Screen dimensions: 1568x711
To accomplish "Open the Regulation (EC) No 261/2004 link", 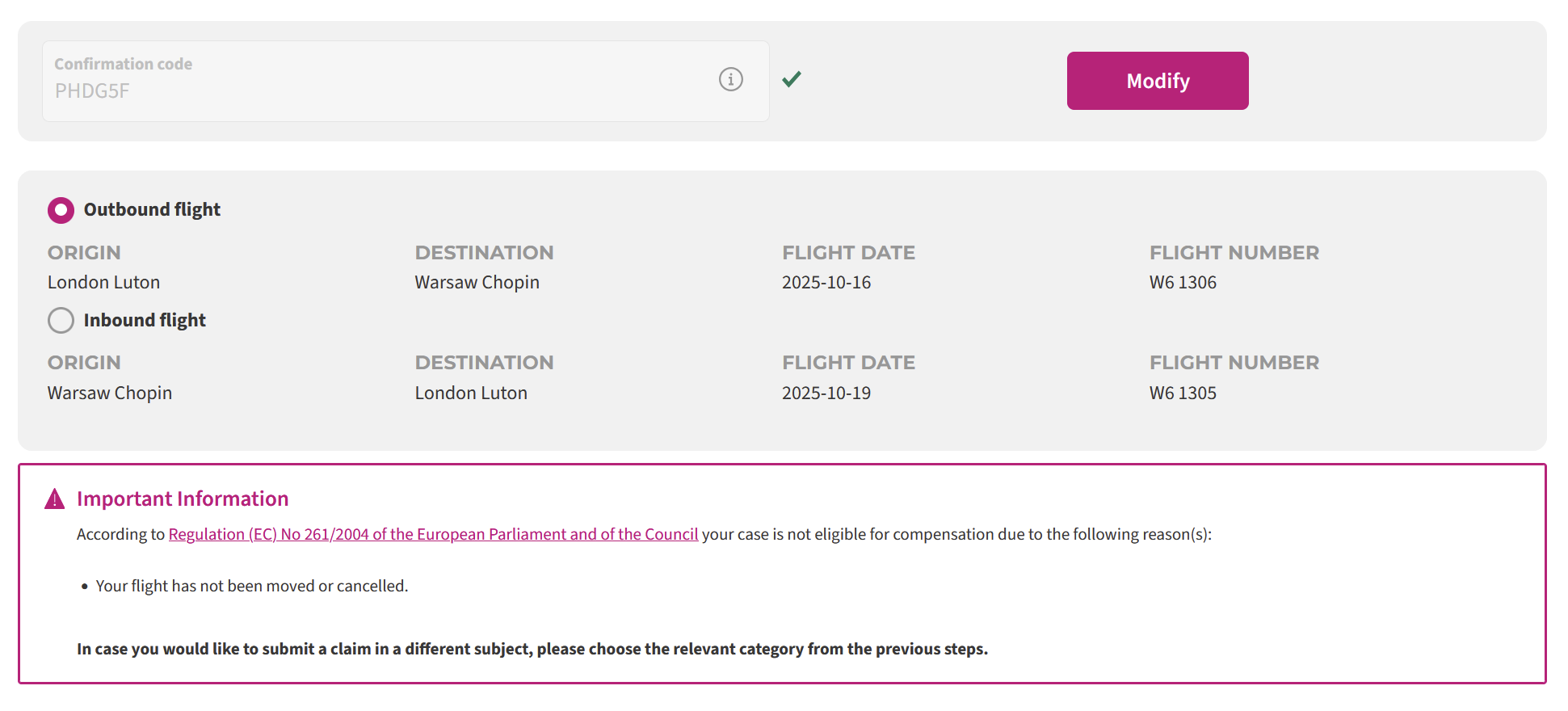I will coord(433,535).
